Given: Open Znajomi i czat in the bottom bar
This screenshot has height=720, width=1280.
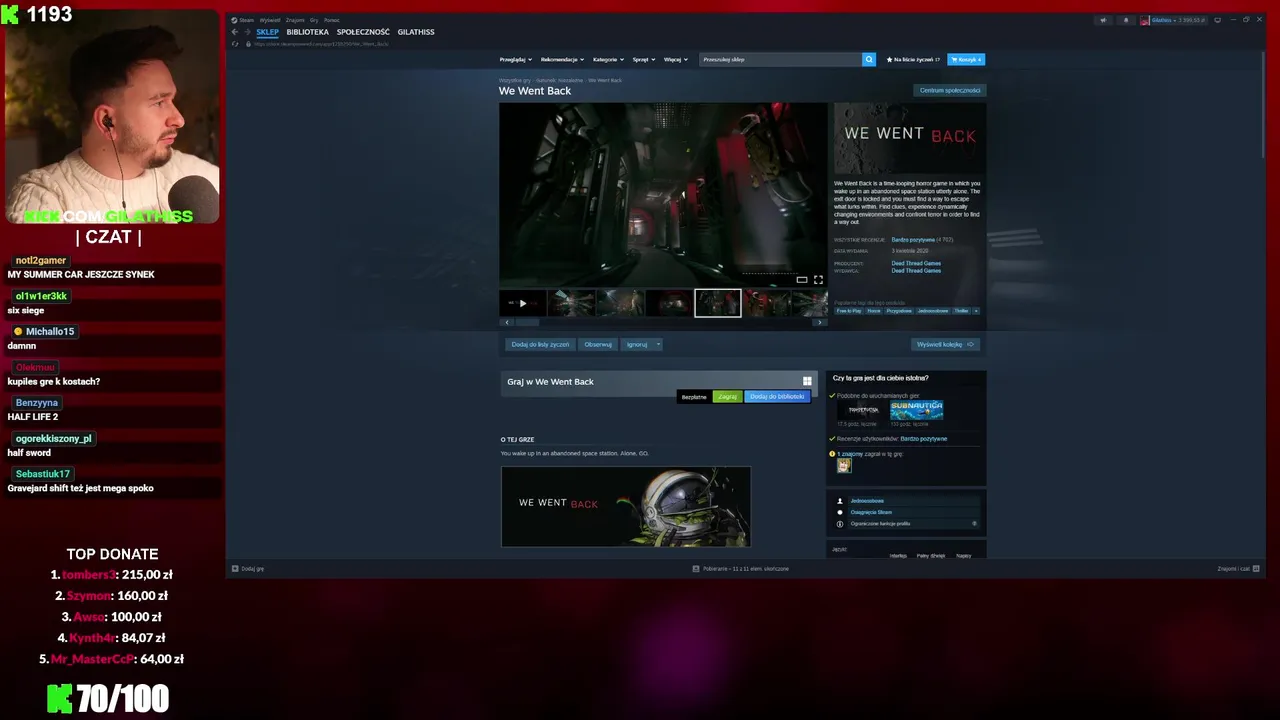Looking at the screenshot, I should pos(1238,568).
